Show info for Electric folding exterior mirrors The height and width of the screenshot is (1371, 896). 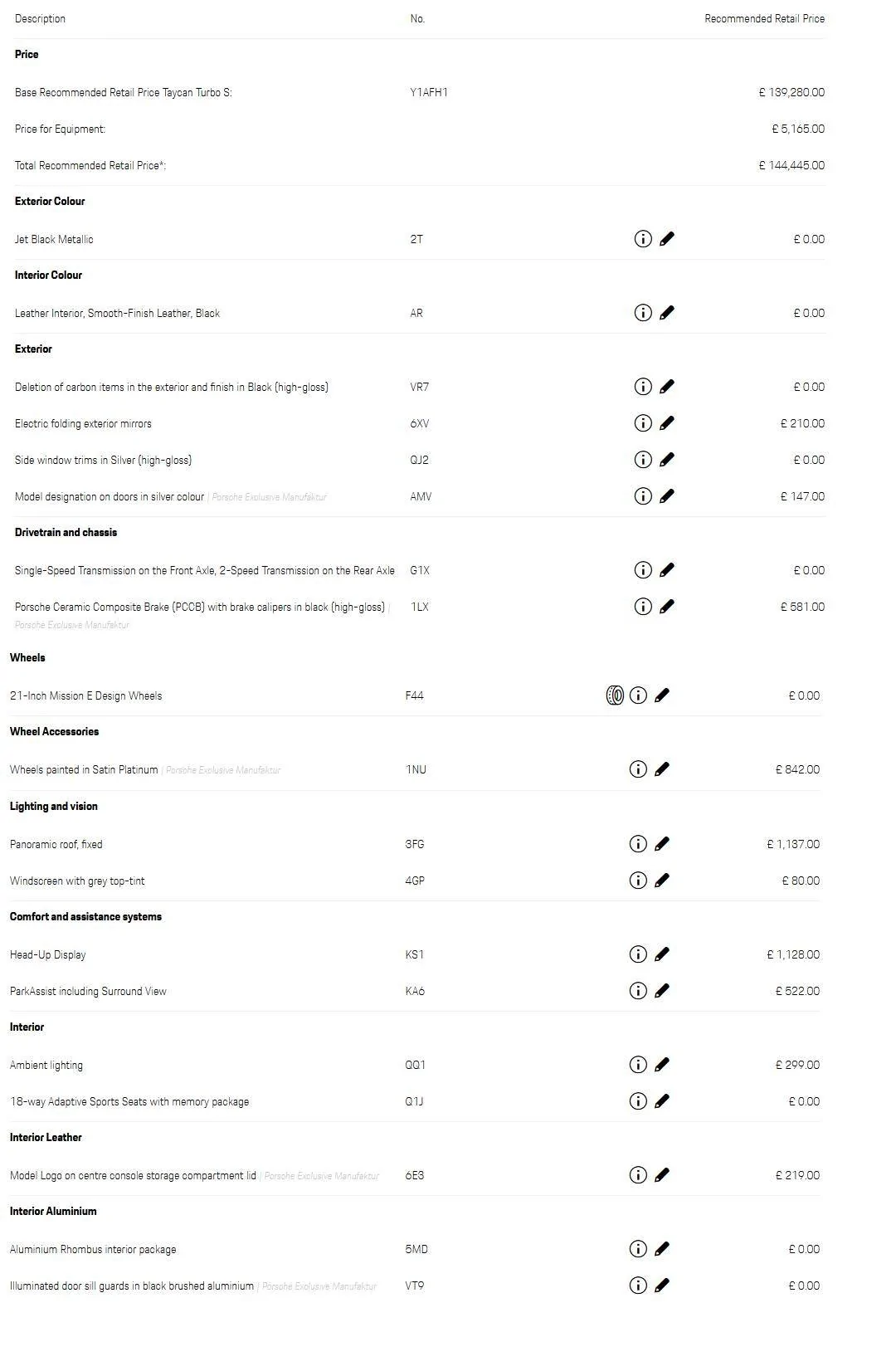pyautogui.click(x=643, y=423)
